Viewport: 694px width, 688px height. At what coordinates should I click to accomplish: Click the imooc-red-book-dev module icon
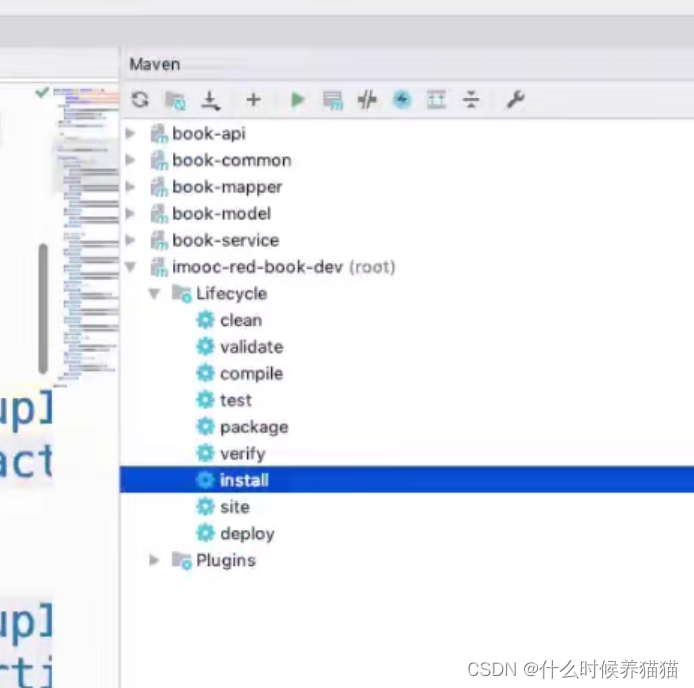coord(159,267)
